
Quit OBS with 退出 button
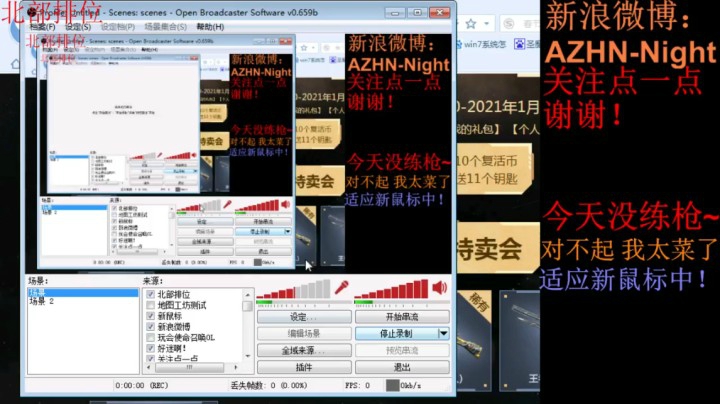(x=402, y=367)
